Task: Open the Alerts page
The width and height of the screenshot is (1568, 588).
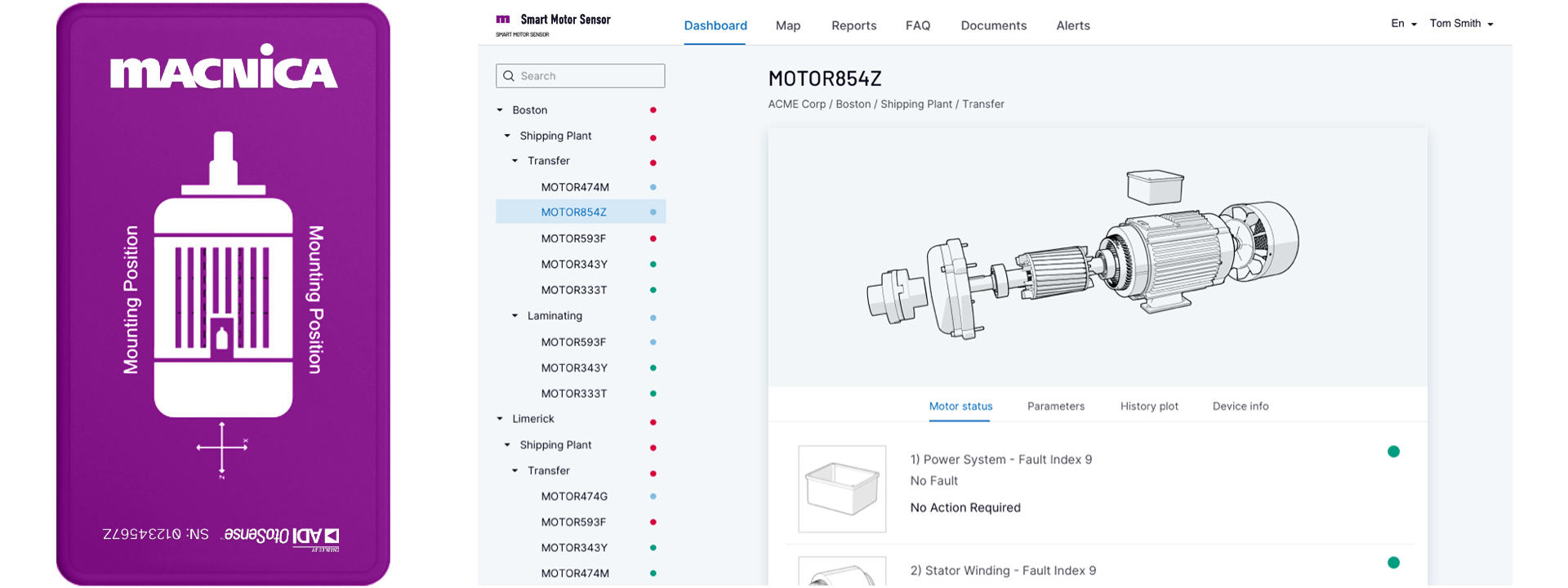Action: [x=1072, y=25]
